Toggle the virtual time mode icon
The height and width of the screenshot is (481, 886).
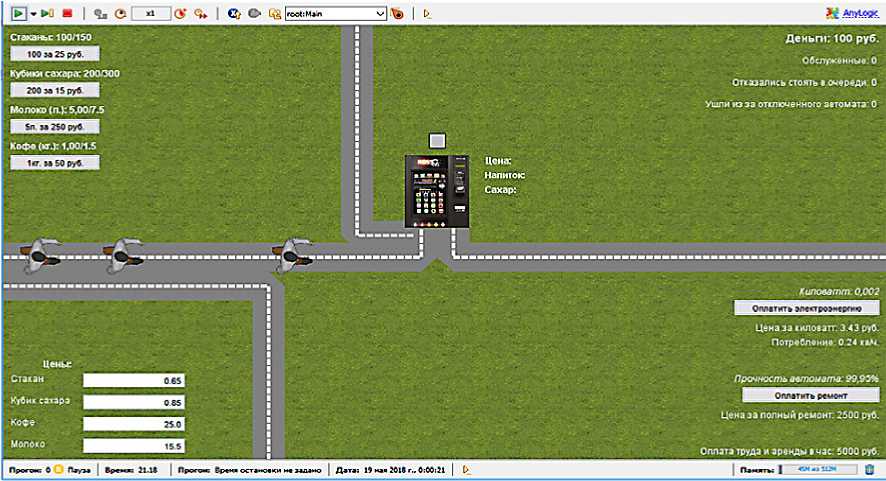[x=201, y=14]
